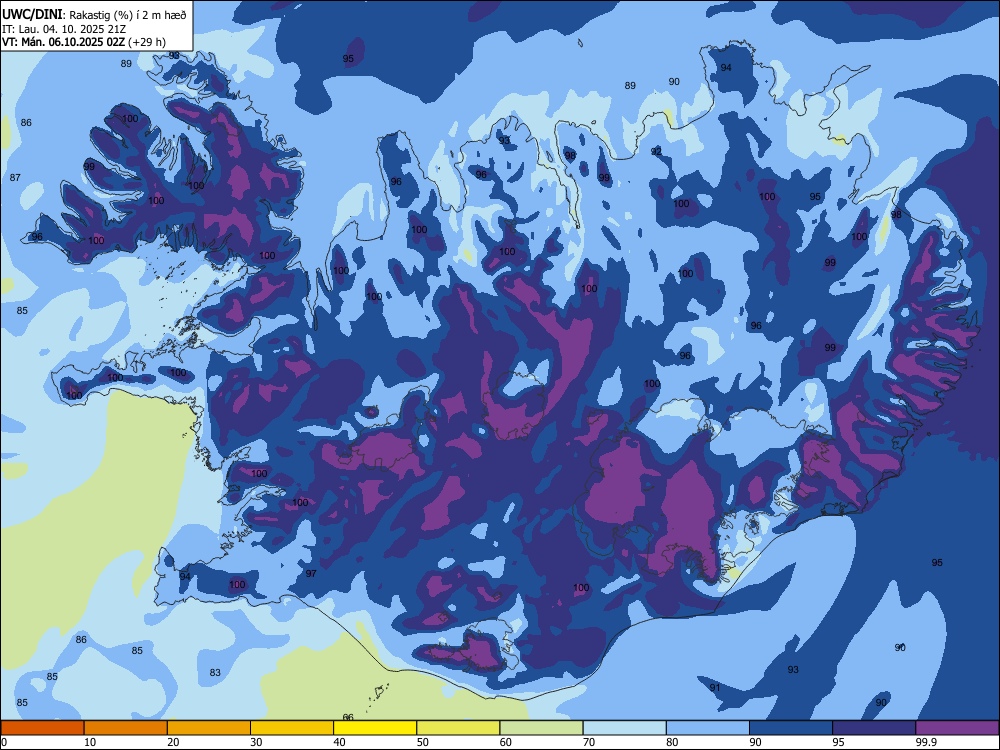Screen dimensions: 1000x750
Task: Click the 93 value on the northern peninsula
Action: pos(504,140)
